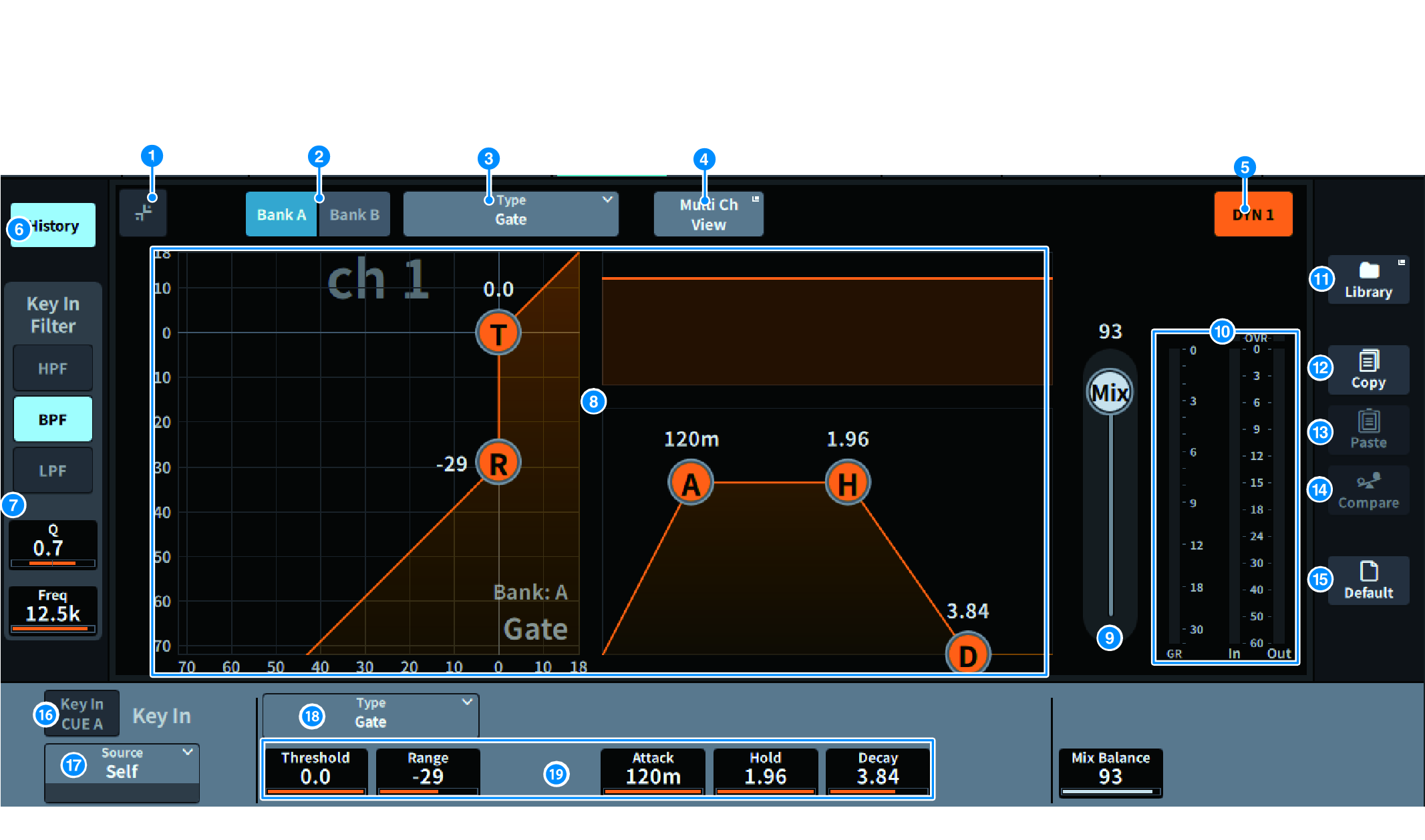Enable the LPF key-in filter
The height and width of the screenshot is (840, 1425).
point(53,471)
